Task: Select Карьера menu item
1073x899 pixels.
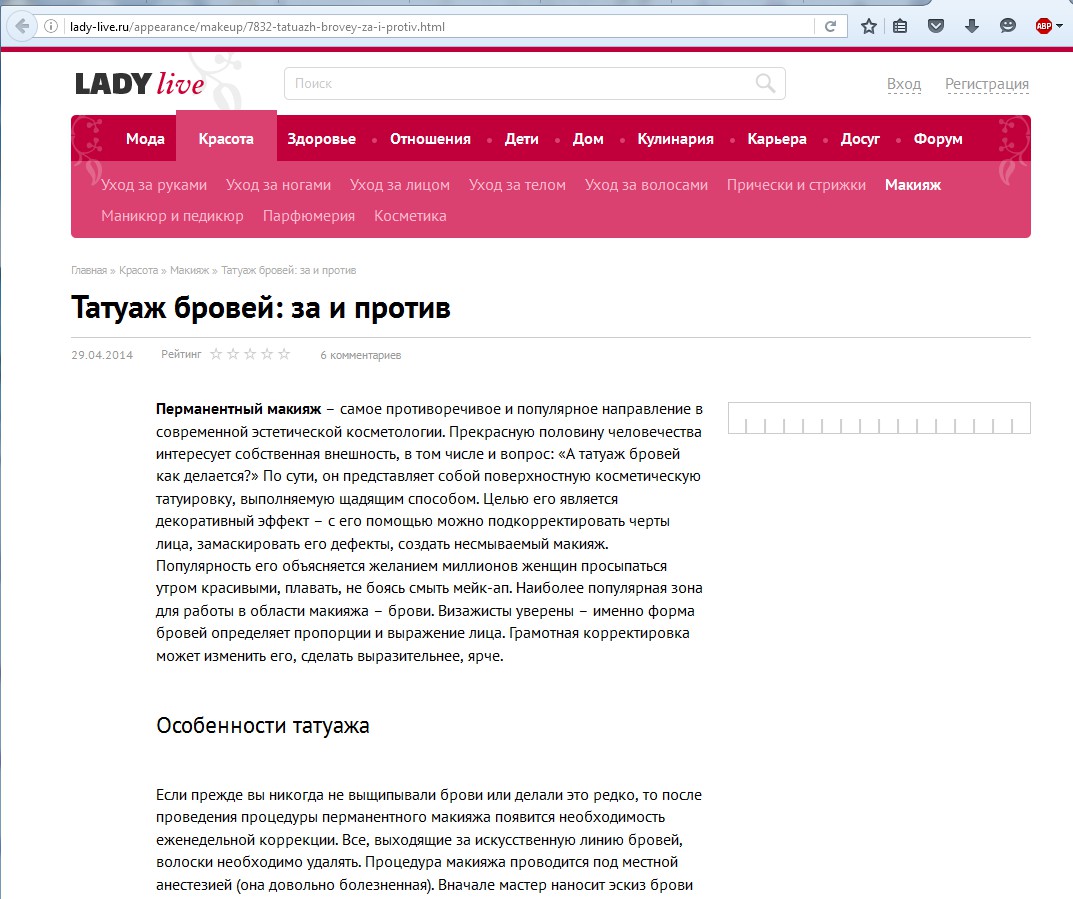Action: pos(777,139)
